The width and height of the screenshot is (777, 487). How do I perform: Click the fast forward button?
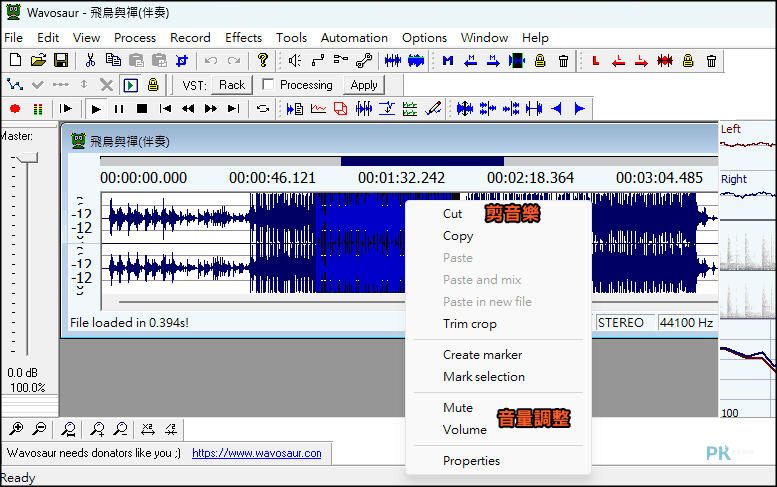pyautogui.click(x=211, y=108)
